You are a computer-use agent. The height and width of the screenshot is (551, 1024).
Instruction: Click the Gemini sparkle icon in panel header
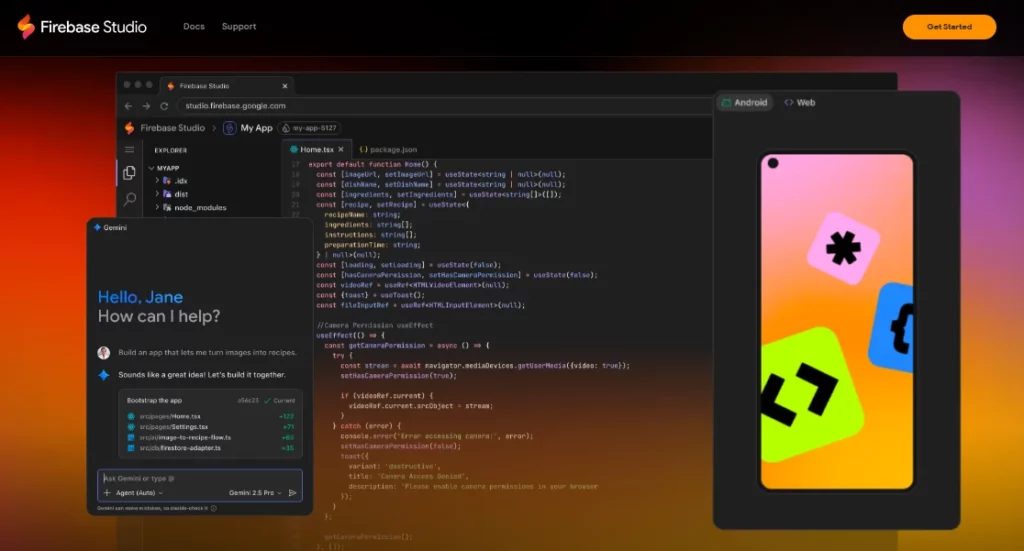(97, 227)
